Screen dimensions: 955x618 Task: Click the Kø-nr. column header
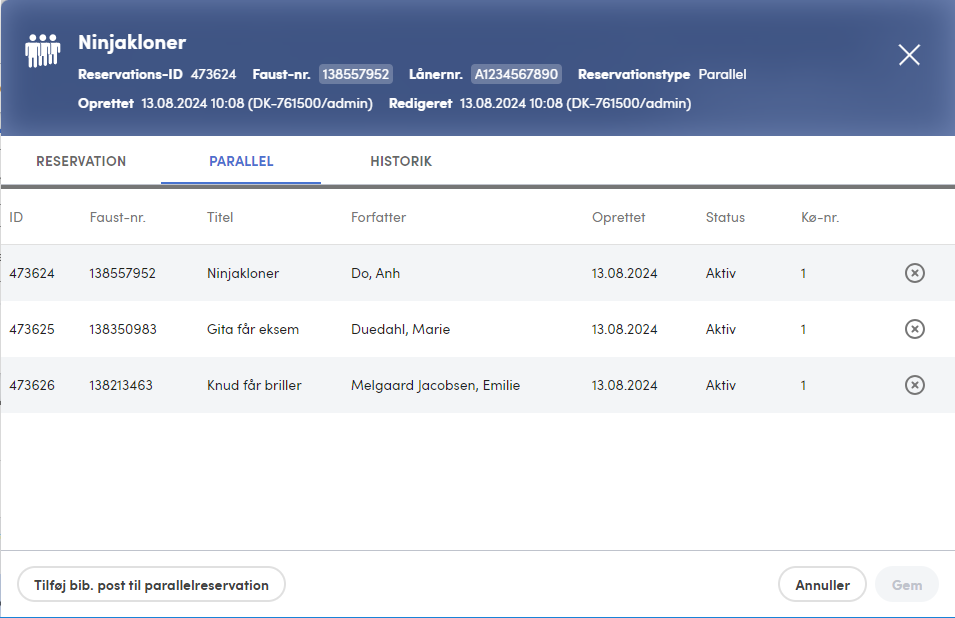820,217
